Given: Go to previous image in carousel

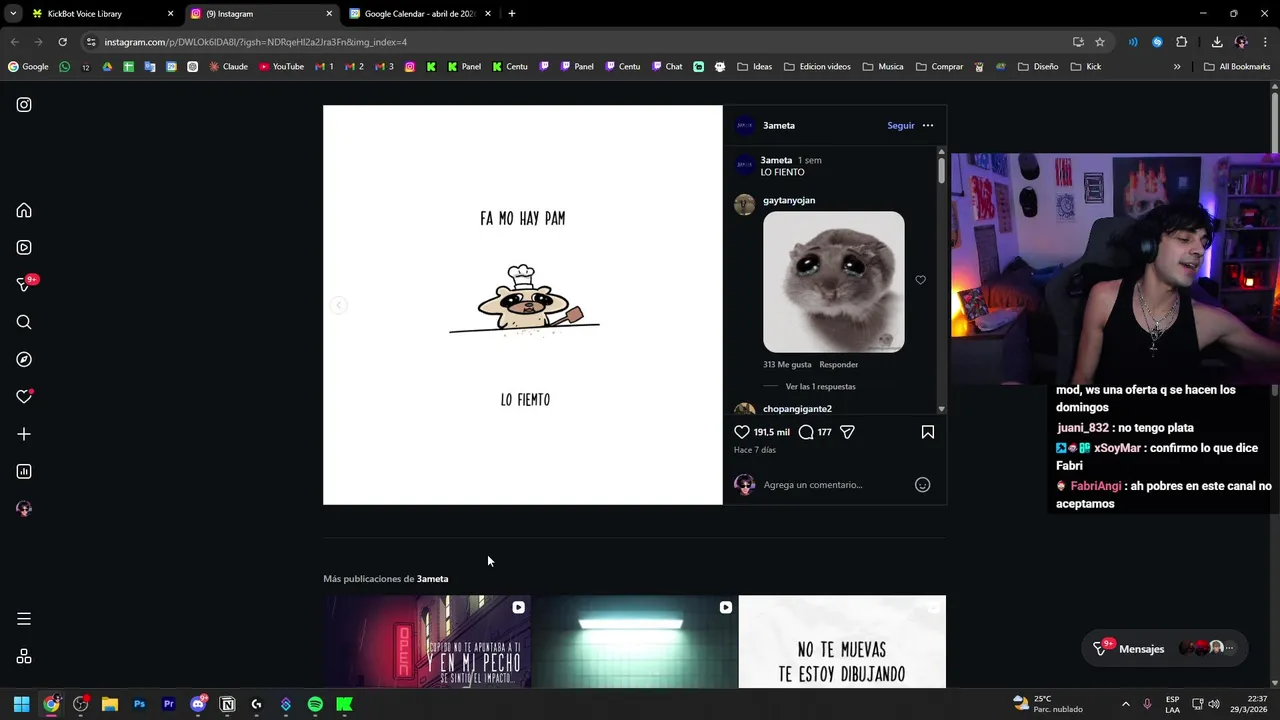Looking at the screenshot, I should coord(339,305).
